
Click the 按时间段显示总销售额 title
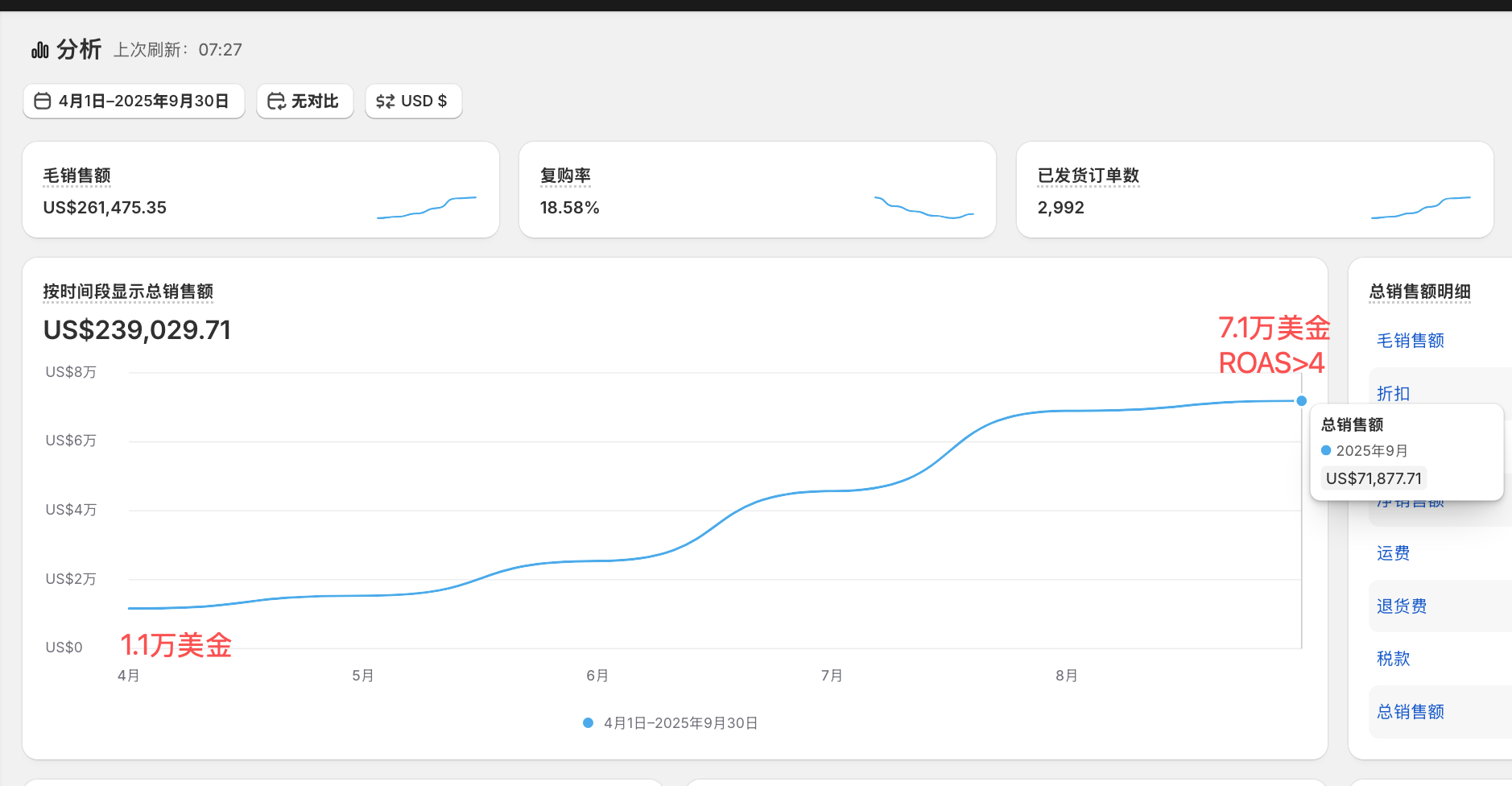click(126, 292)
